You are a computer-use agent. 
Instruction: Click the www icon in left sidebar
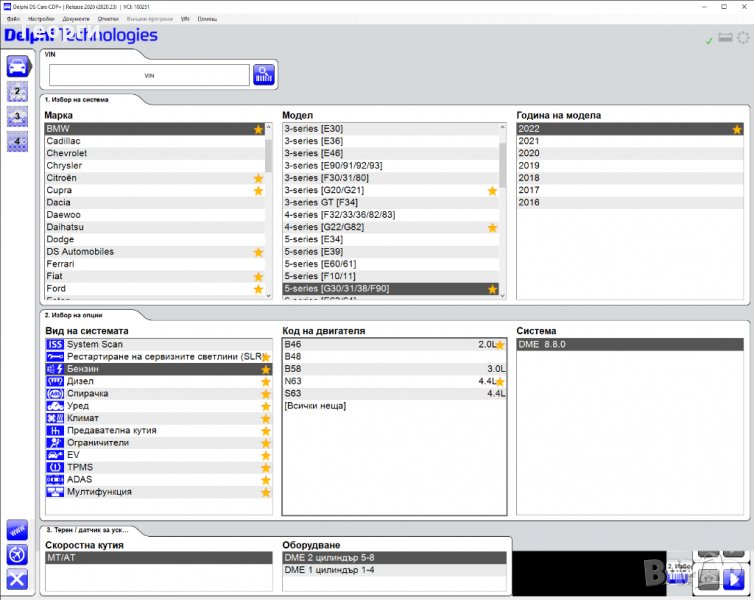[x=17, y=529]
